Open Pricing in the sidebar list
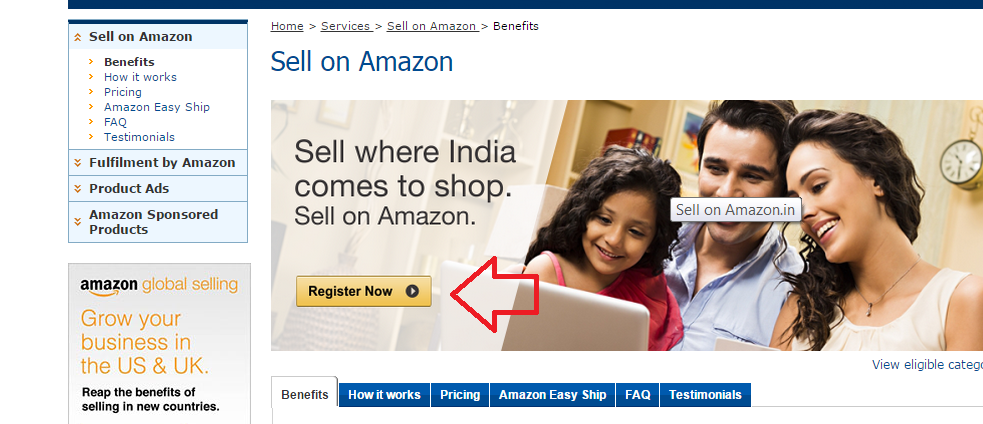Image resolution: width=983 pixels, height=424 pixels. tap(123, 92)
